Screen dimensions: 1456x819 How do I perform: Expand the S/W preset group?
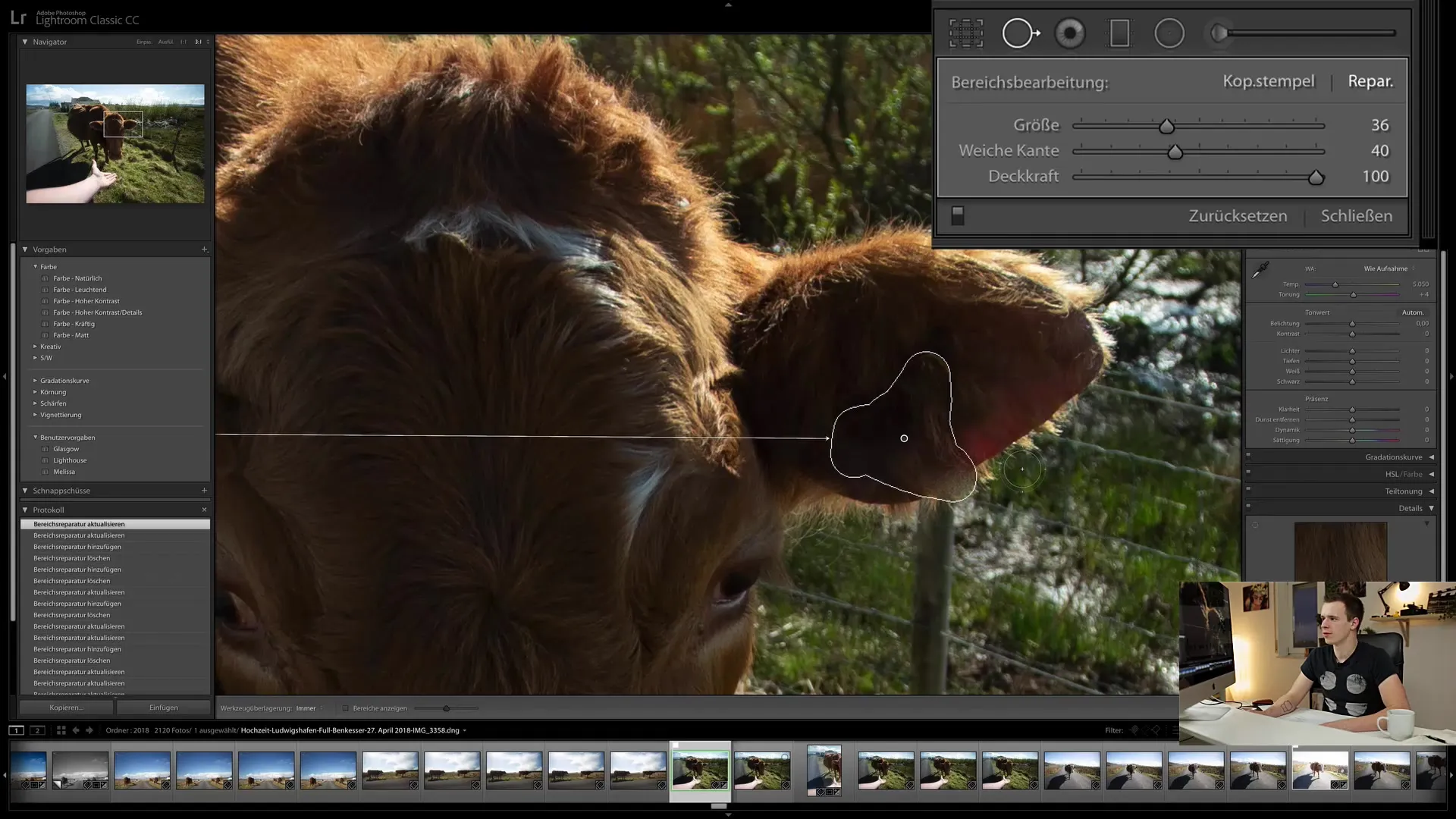point(35,358)
